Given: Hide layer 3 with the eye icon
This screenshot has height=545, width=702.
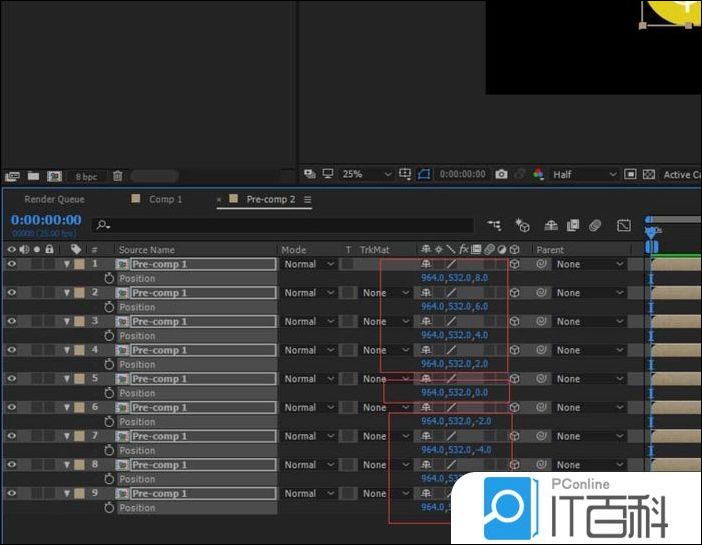Looking at the screenshot, I should (12, 321).
